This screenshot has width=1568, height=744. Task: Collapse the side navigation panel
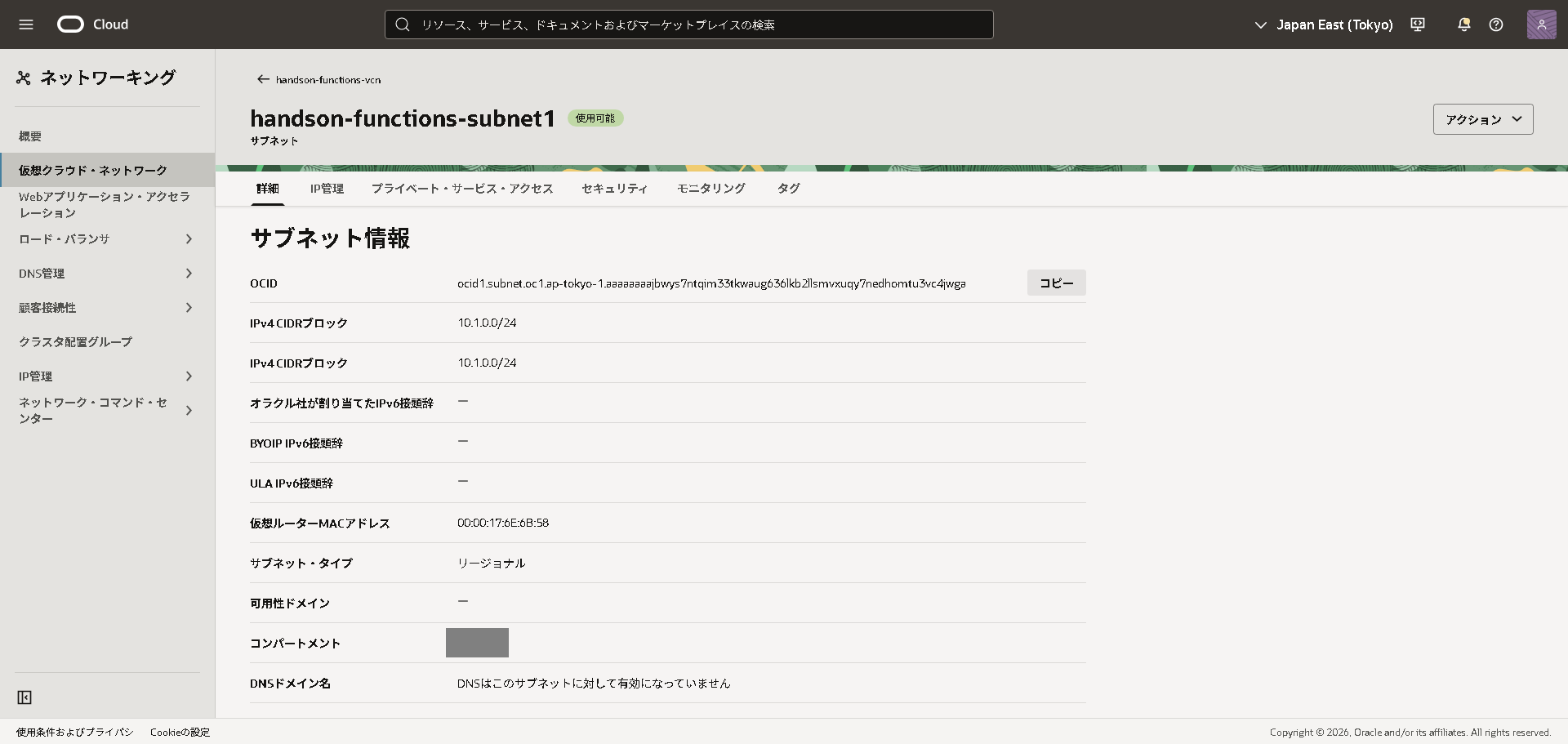(x=24, y=697)
